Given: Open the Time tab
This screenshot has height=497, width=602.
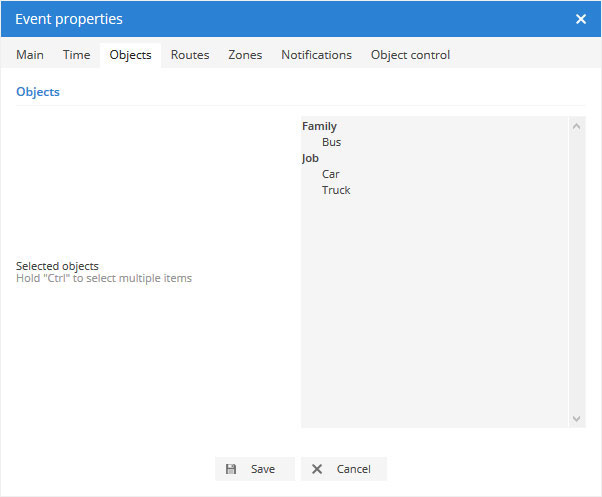Looking at the screenshot, I should click(76, 55).
